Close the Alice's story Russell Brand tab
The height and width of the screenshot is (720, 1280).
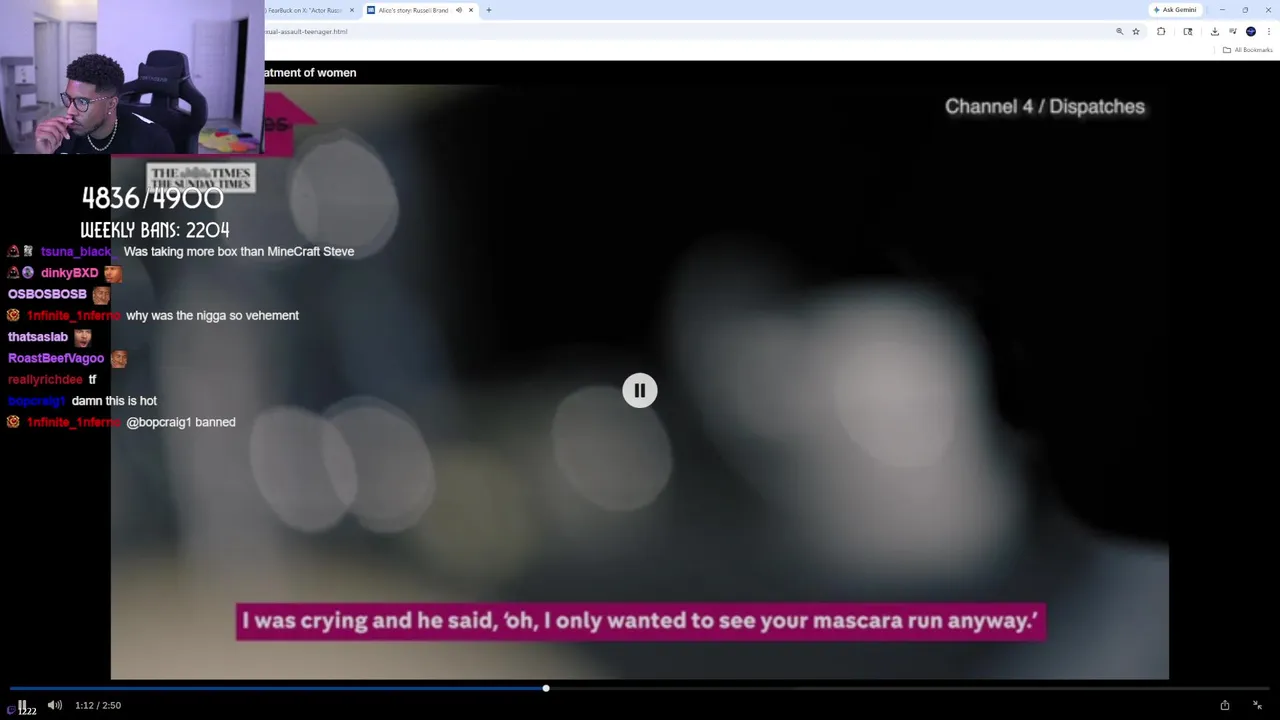pyautogui.click(x=471, y=10)
